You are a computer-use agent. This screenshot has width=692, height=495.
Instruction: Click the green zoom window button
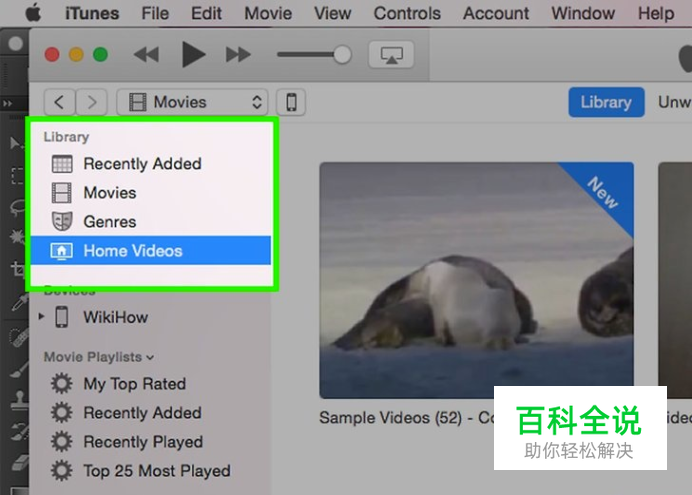click(x=101, y=55)
